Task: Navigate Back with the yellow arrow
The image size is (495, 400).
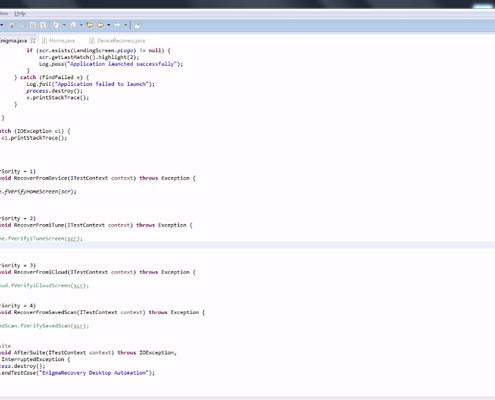Action: pos(100,25)
